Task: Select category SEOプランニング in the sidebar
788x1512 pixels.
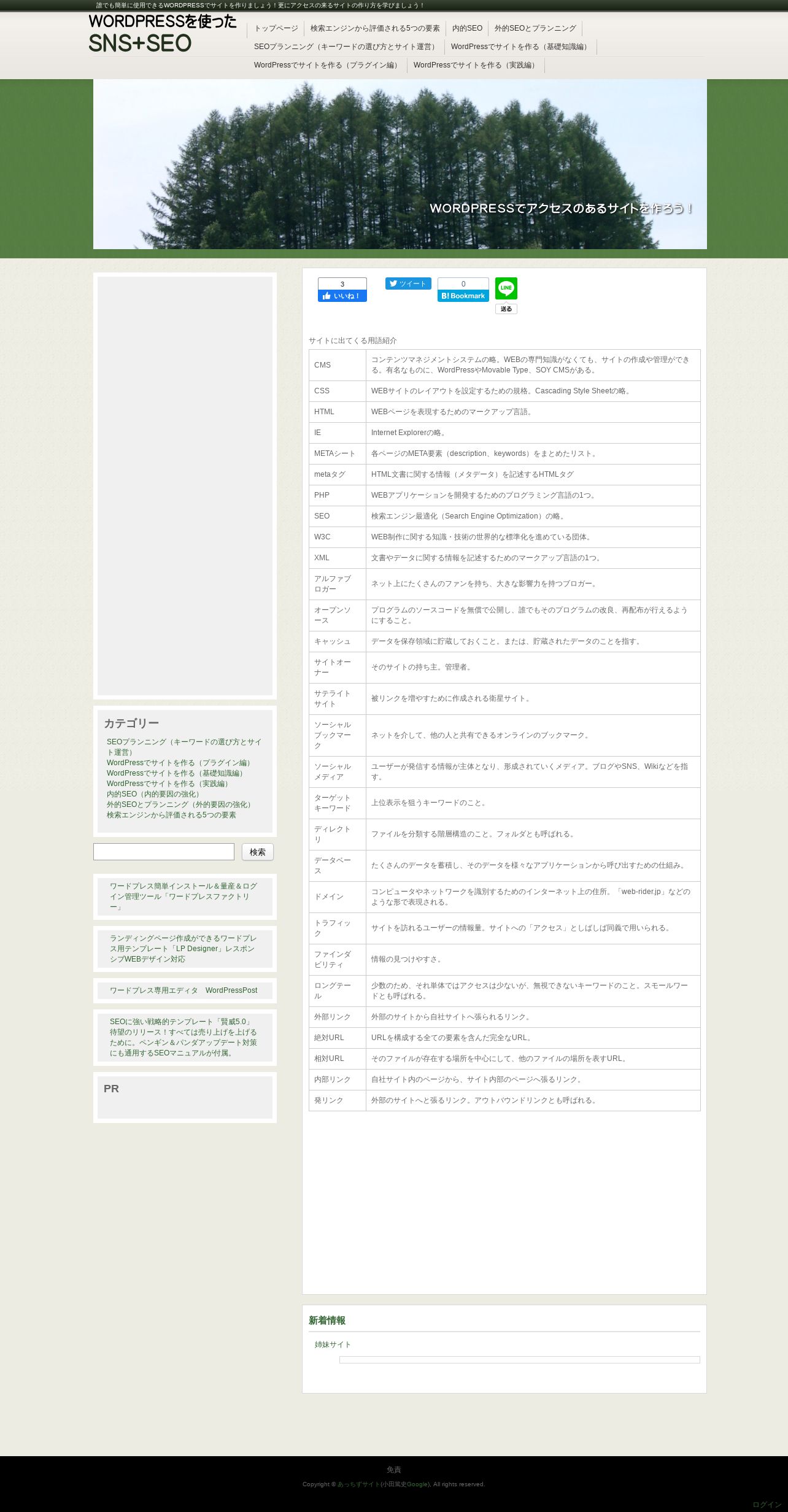Action: click(184, 747)
